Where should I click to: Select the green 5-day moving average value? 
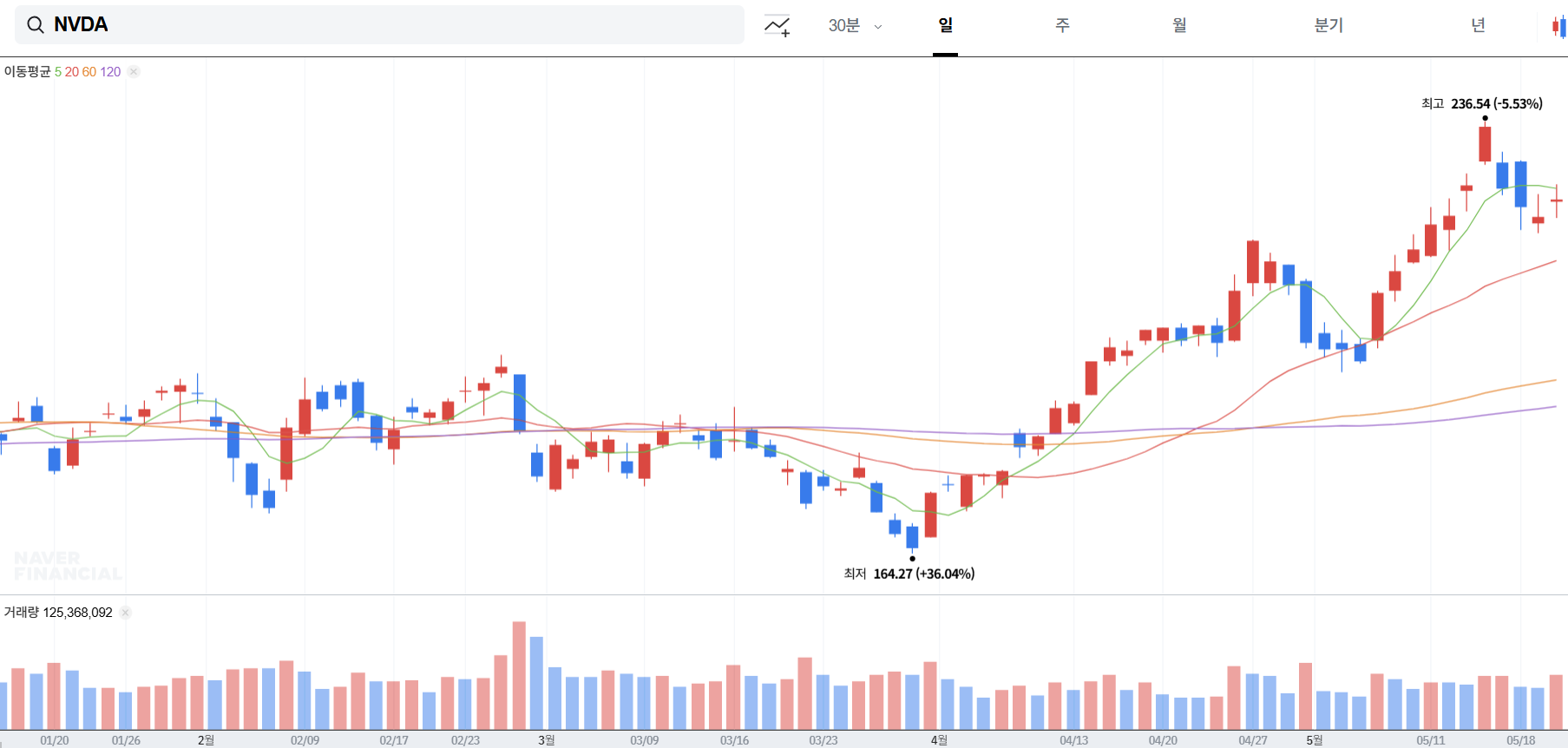pyautogui.click(x=58, y=72)
